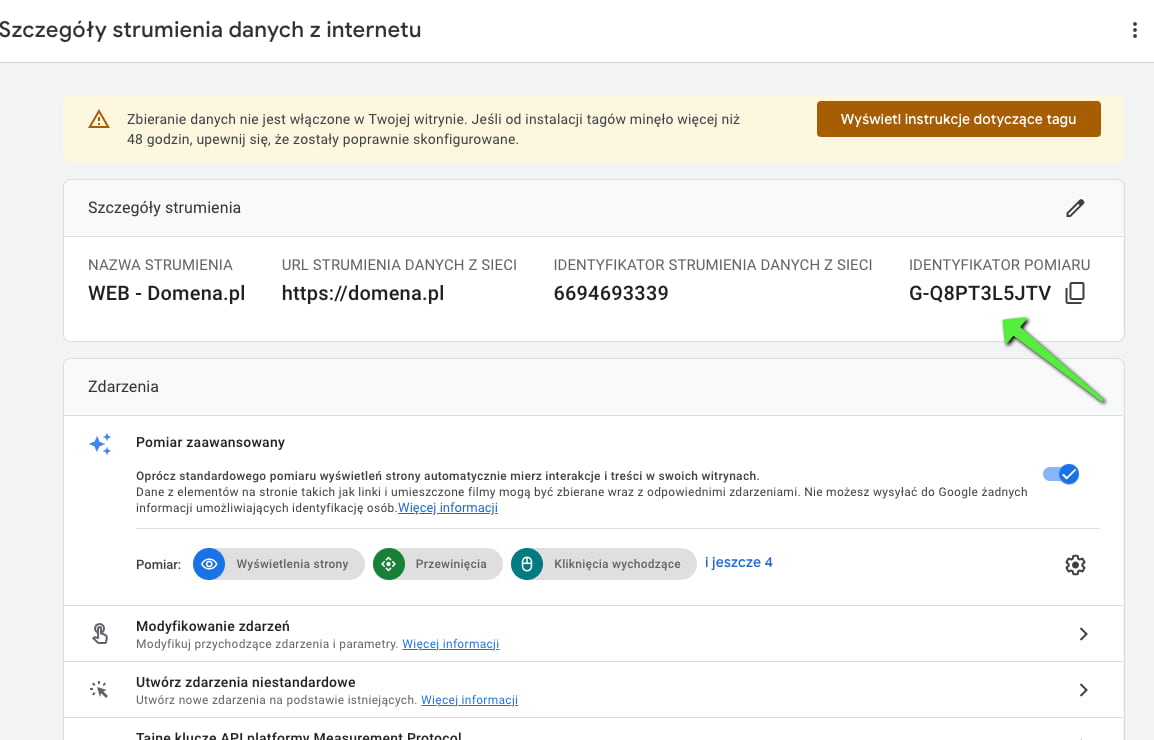This screenshot has width=1154, height=740.
Task: Click the Wyświetlenia strony eye icon
Action: [209, 564]
